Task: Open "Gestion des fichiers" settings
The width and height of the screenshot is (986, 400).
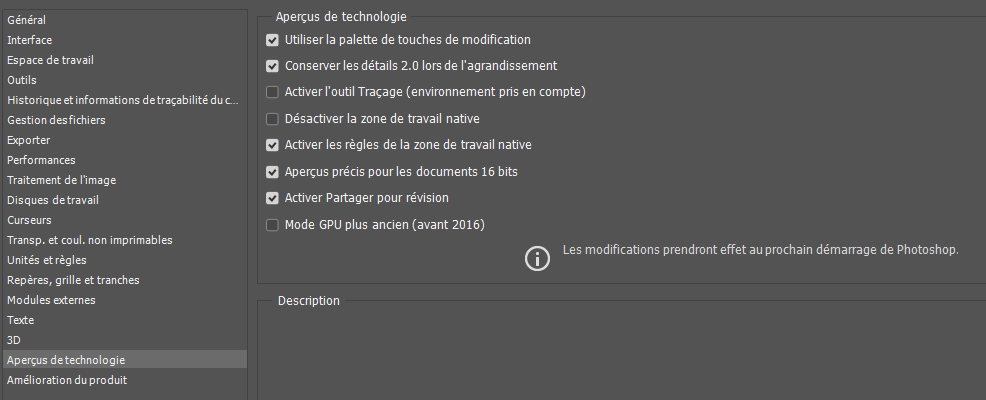Action: pyautogui.click(x=56, y=120)
